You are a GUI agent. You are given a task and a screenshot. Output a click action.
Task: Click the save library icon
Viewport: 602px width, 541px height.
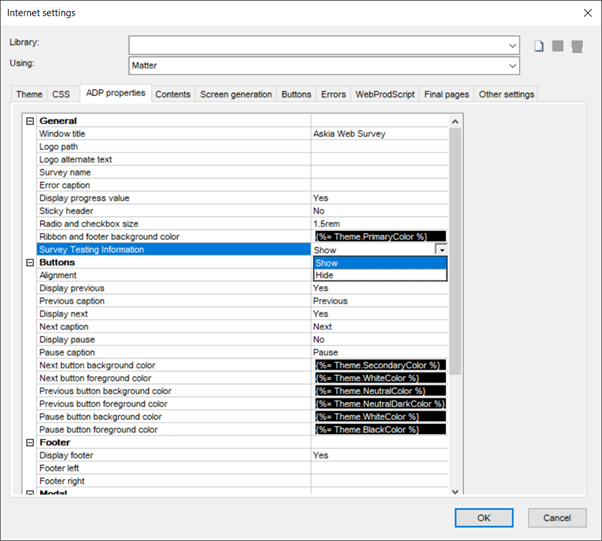point(558,46)
